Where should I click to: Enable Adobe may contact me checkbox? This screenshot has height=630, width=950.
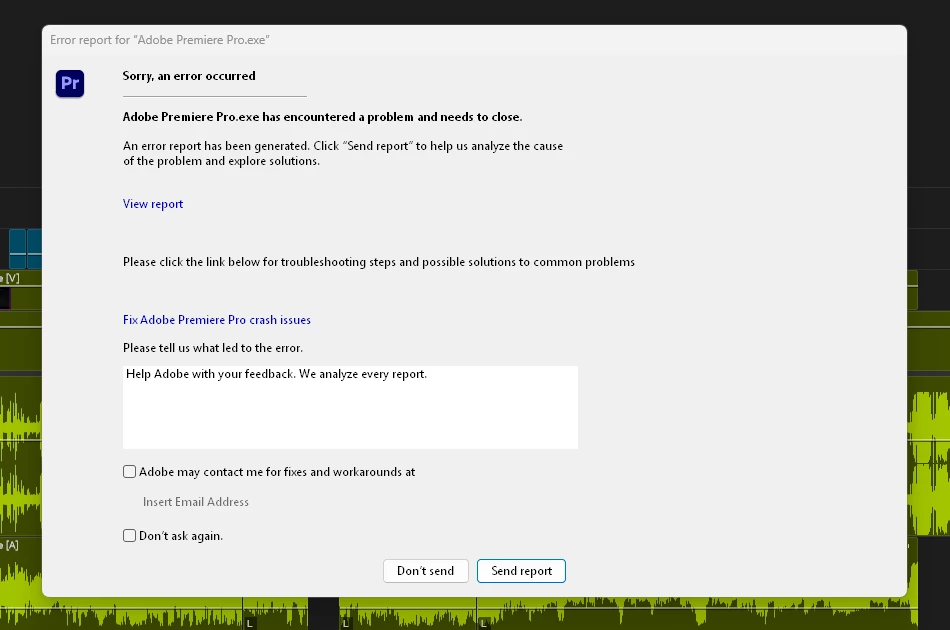click(129, 472)
